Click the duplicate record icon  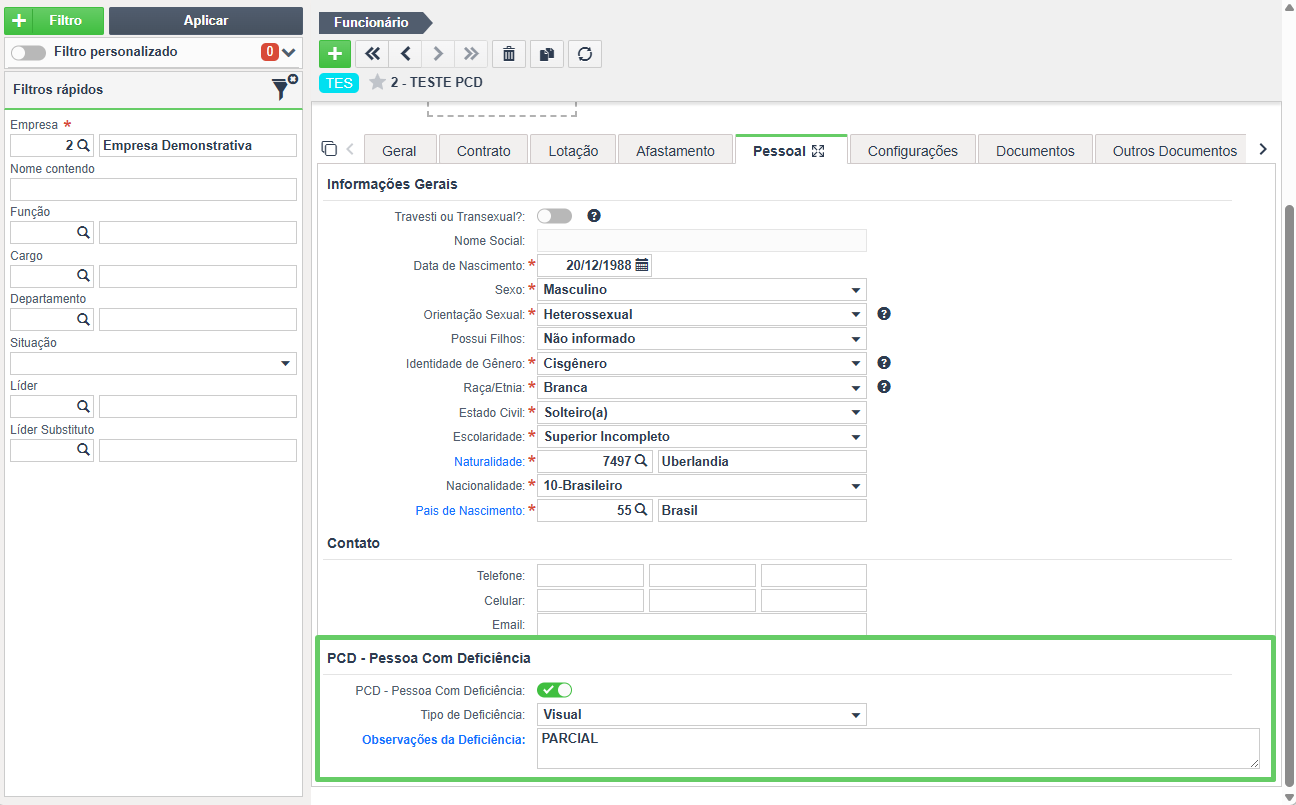[x=547, y=53]
